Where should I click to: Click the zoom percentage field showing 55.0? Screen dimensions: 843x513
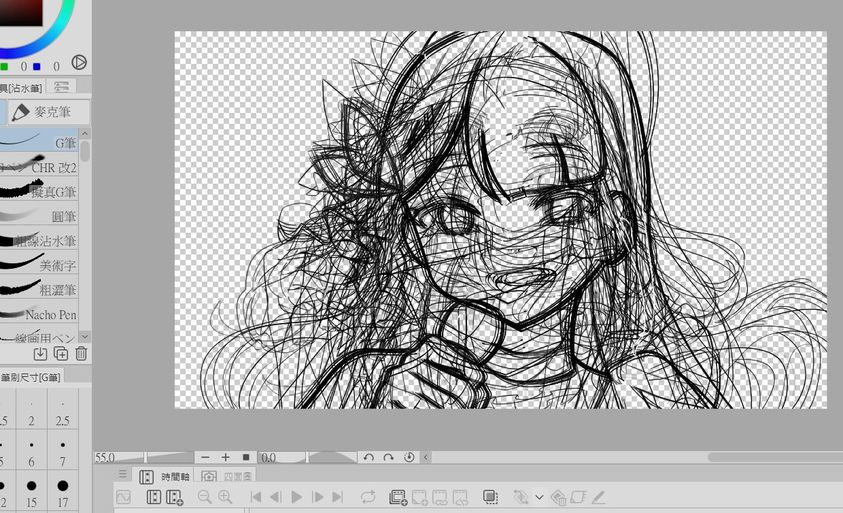point(105,458)
